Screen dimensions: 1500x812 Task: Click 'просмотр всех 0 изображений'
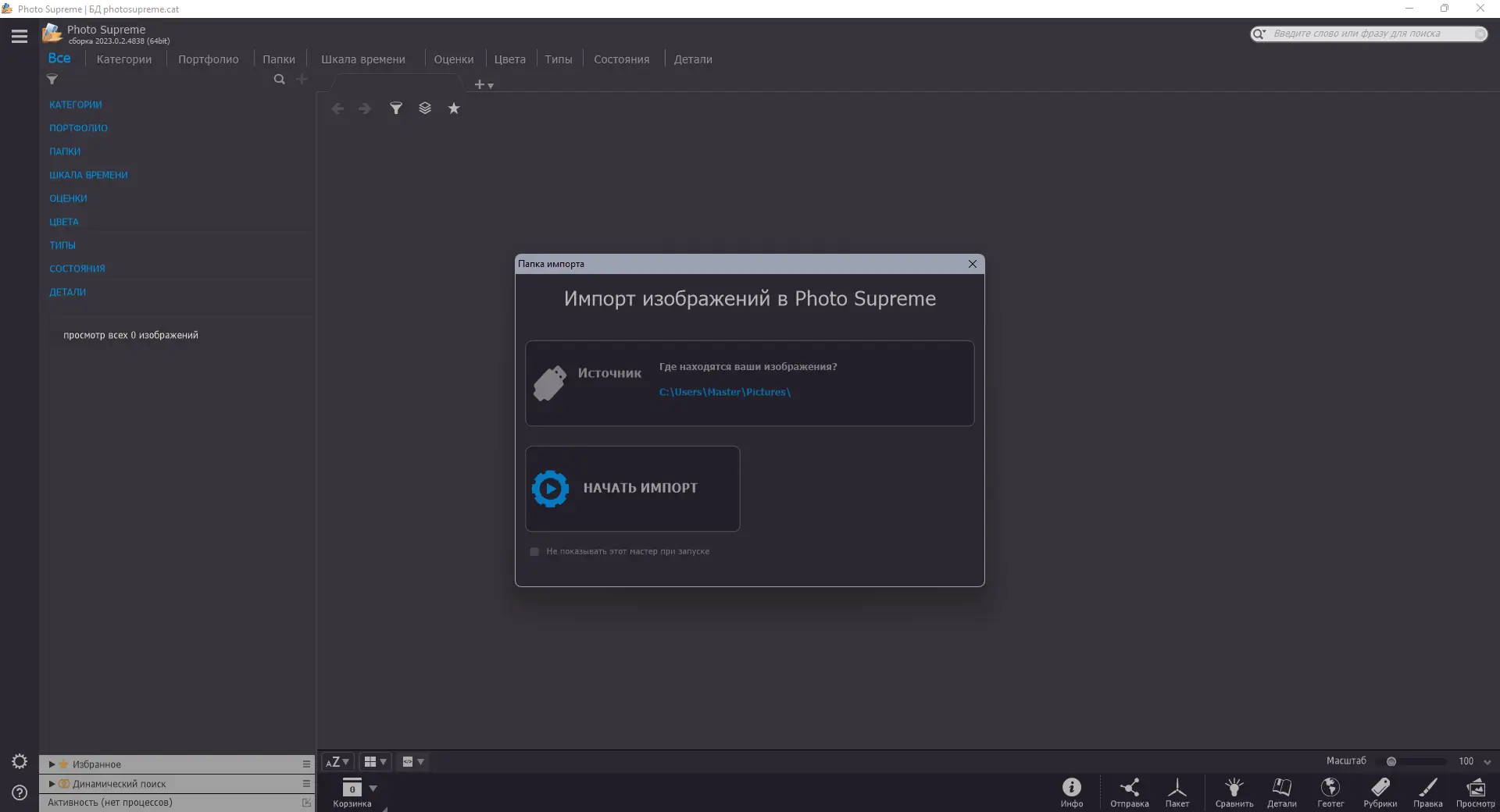point(130,335)
